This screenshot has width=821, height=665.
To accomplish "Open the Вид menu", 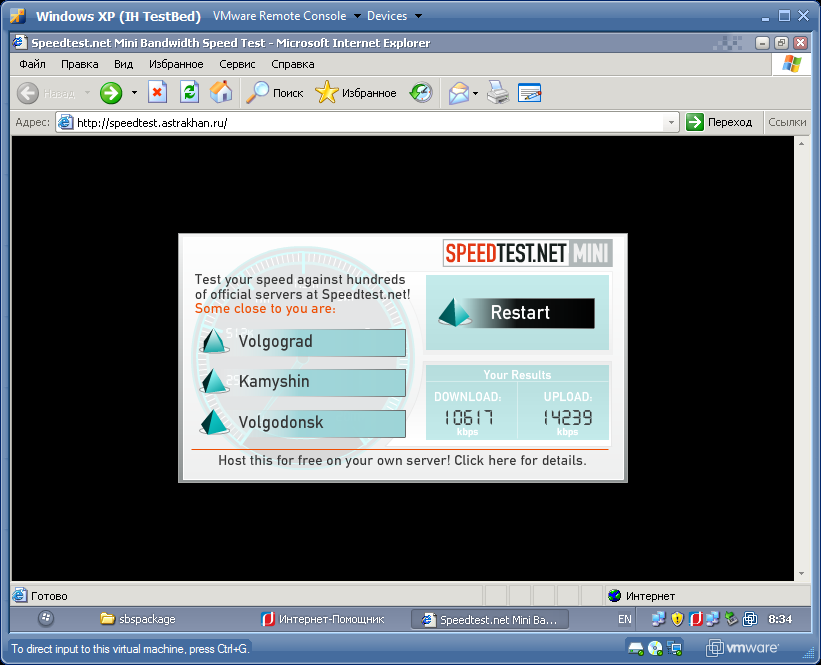I will (124, 64).
